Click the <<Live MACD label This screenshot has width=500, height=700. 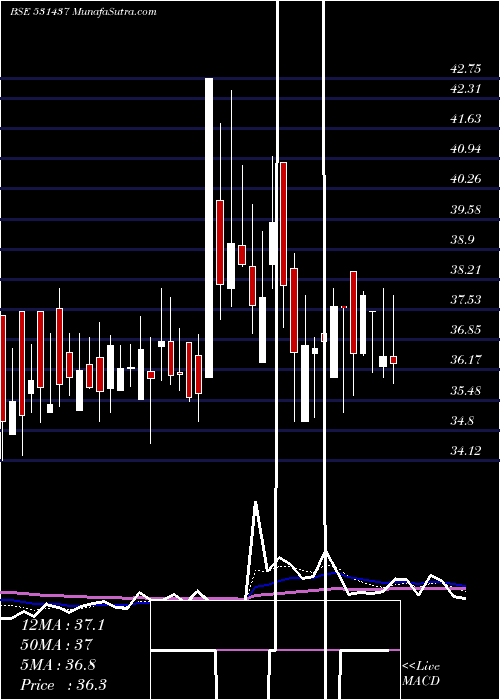click(x=421, y=673)
